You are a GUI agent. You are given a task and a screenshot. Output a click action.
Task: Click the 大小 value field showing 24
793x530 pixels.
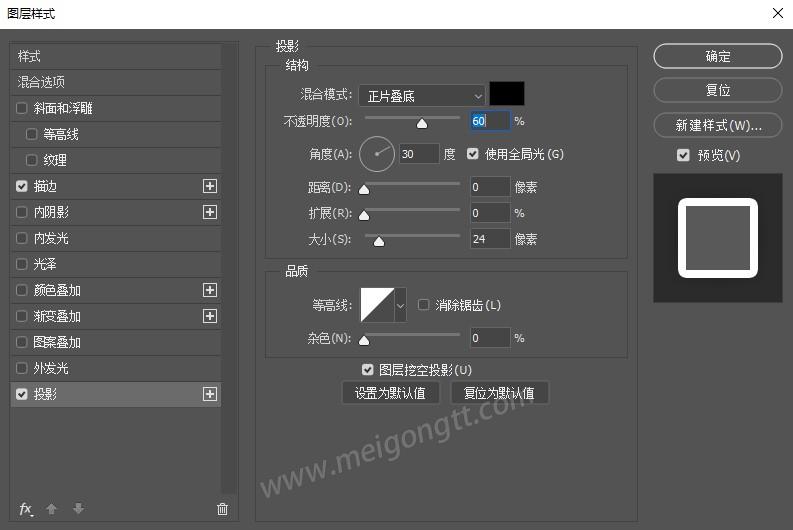point(490,239)
